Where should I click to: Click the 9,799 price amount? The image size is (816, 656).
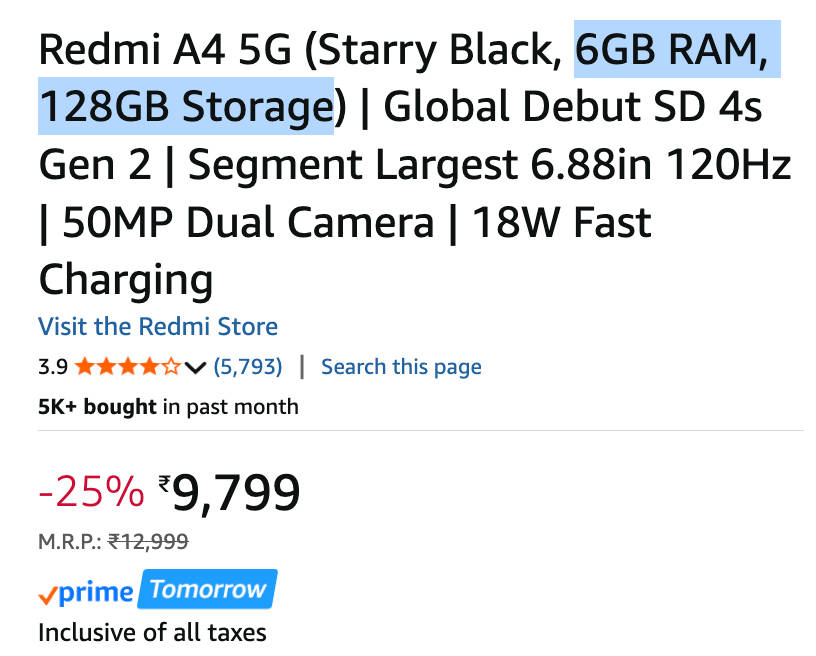point(236,492)
